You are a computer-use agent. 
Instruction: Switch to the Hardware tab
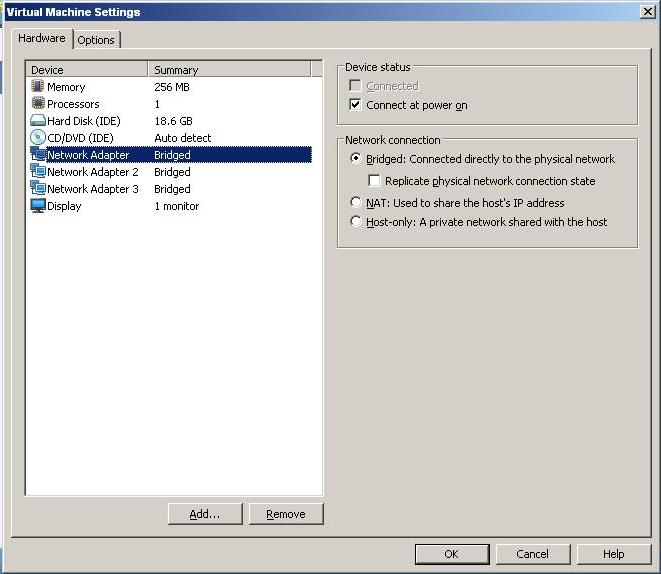(42, 38)
